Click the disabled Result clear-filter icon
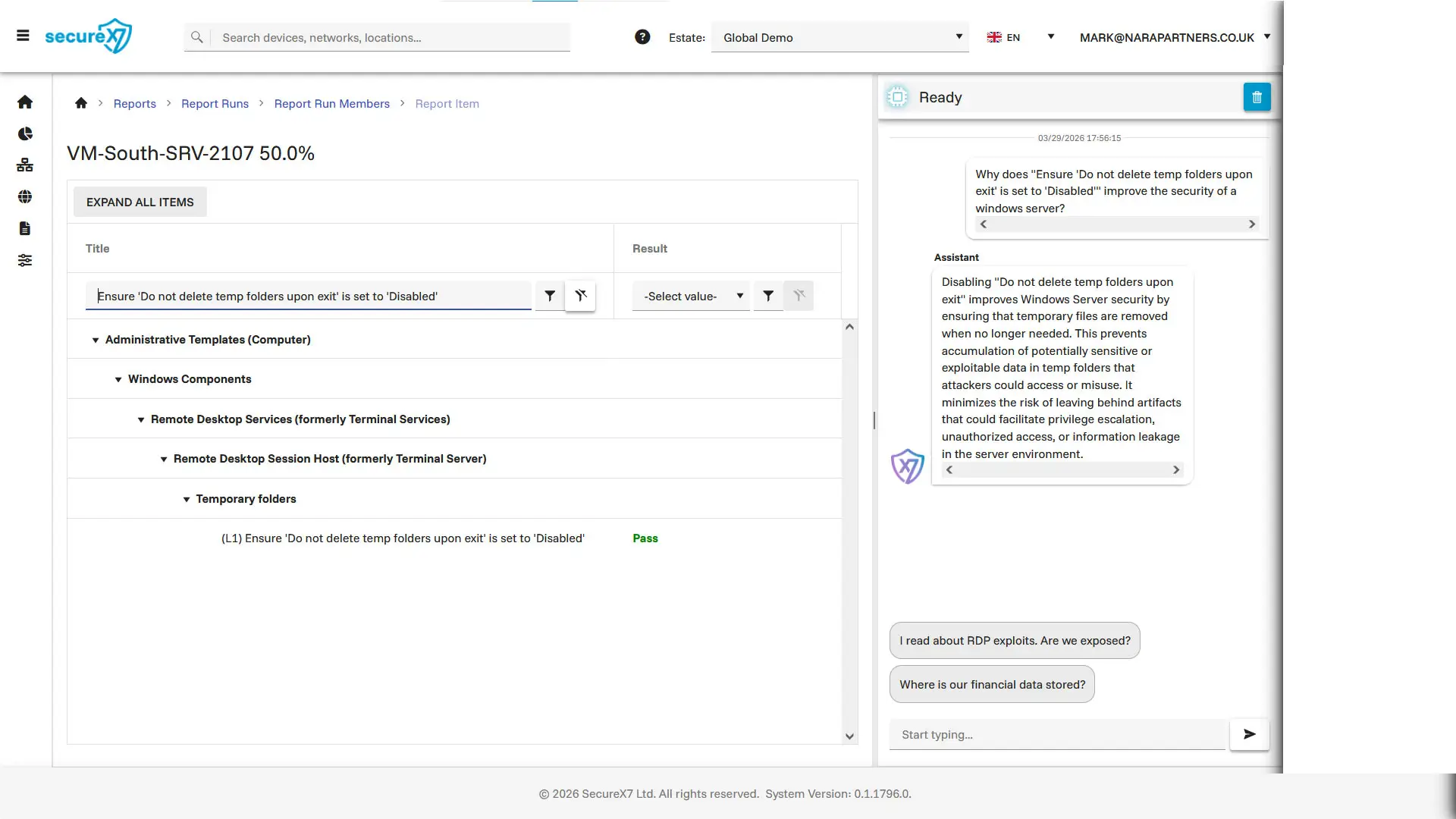This screenshot has width=1456, height=819. click(x=799, y=296)
